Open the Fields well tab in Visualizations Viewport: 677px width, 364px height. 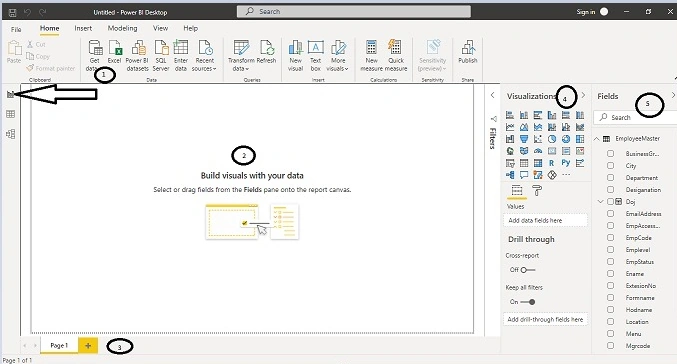(517, 190)
